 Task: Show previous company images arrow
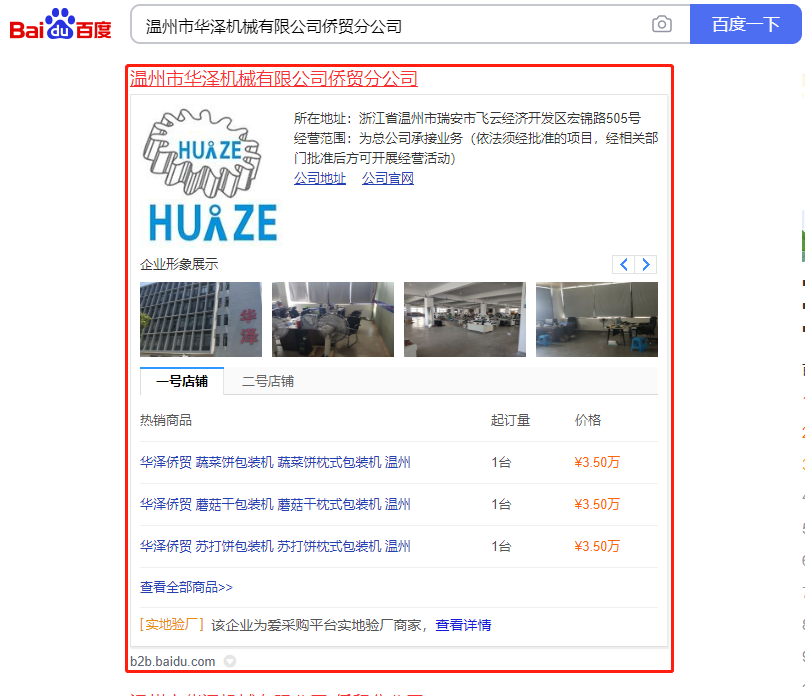pyautogui.click(x=624, y=264)
